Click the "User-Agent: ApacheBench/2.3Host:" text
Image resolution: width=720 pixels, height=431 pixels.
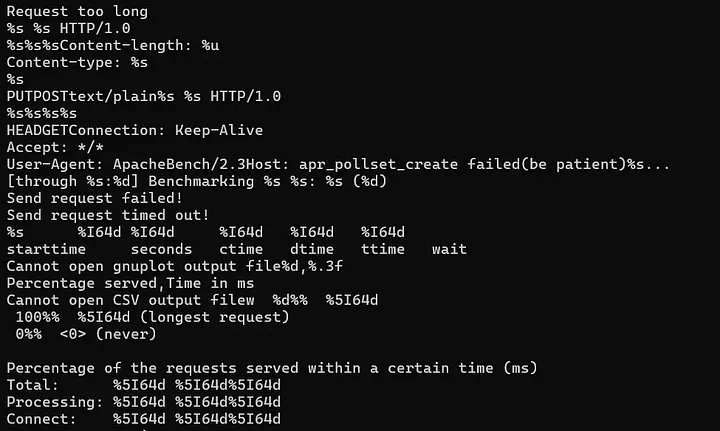(148, 164)
